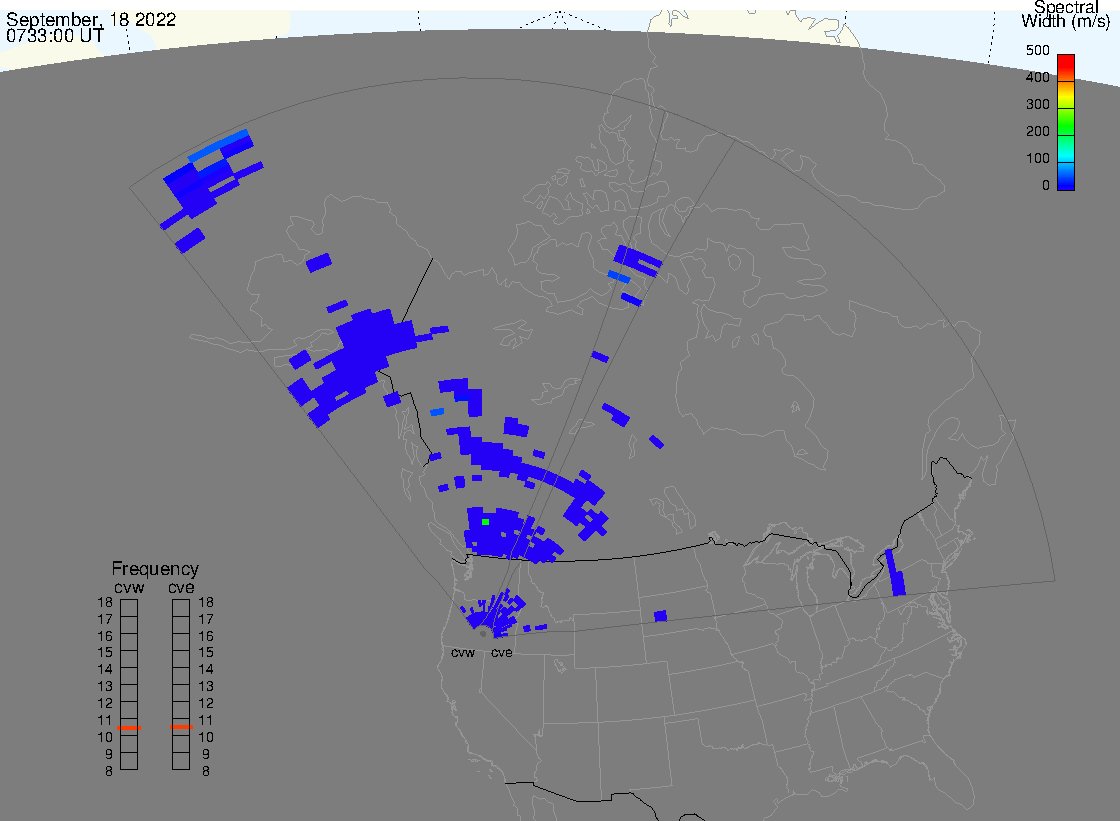Click the 0733:00 UT timestamp

tap(55, 36)
